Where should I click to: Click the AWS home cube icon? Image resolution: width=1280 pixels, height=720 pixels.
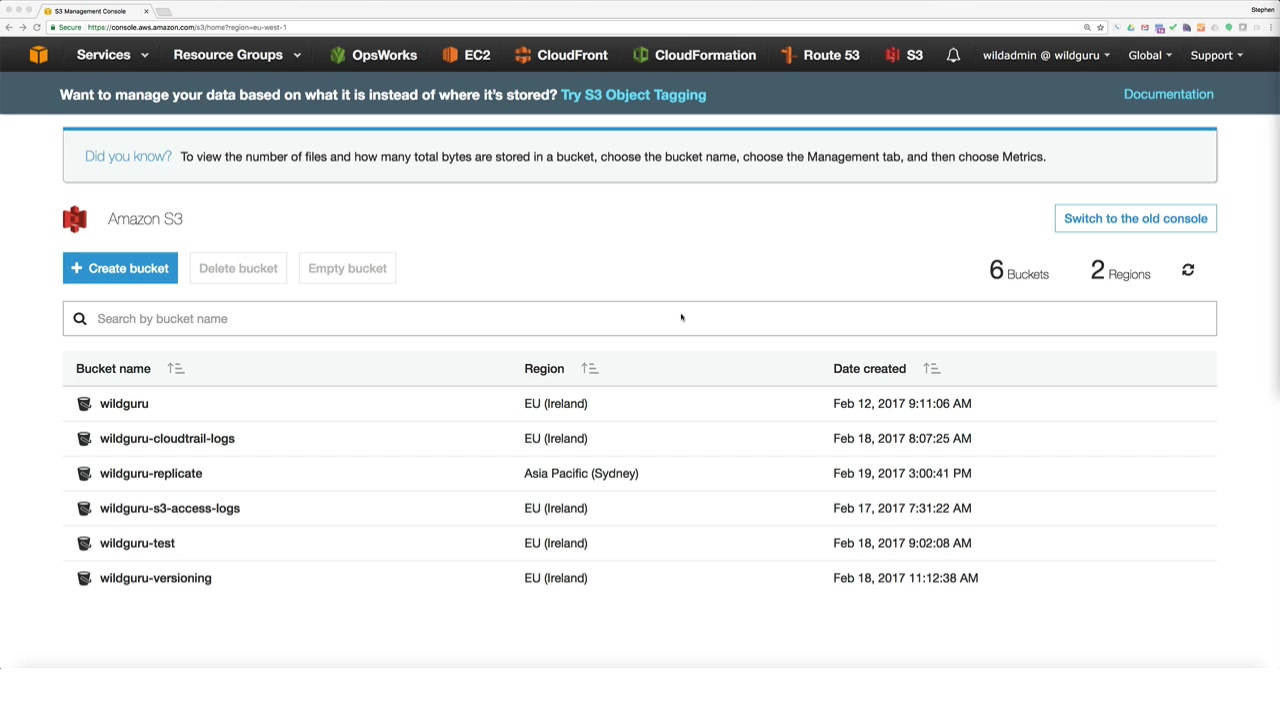[38, 55]
